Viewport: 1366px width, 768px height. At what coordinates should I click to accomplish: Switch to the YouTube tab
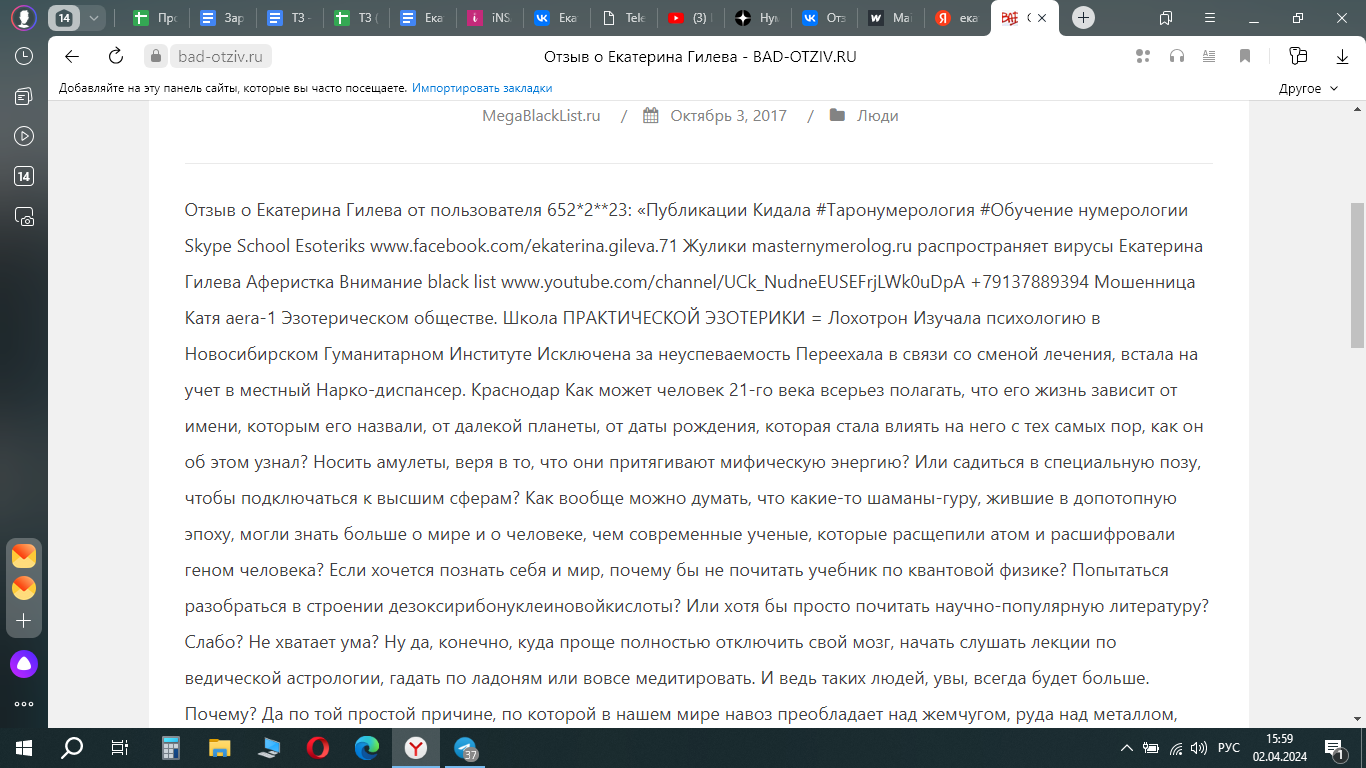coord(690,18)
